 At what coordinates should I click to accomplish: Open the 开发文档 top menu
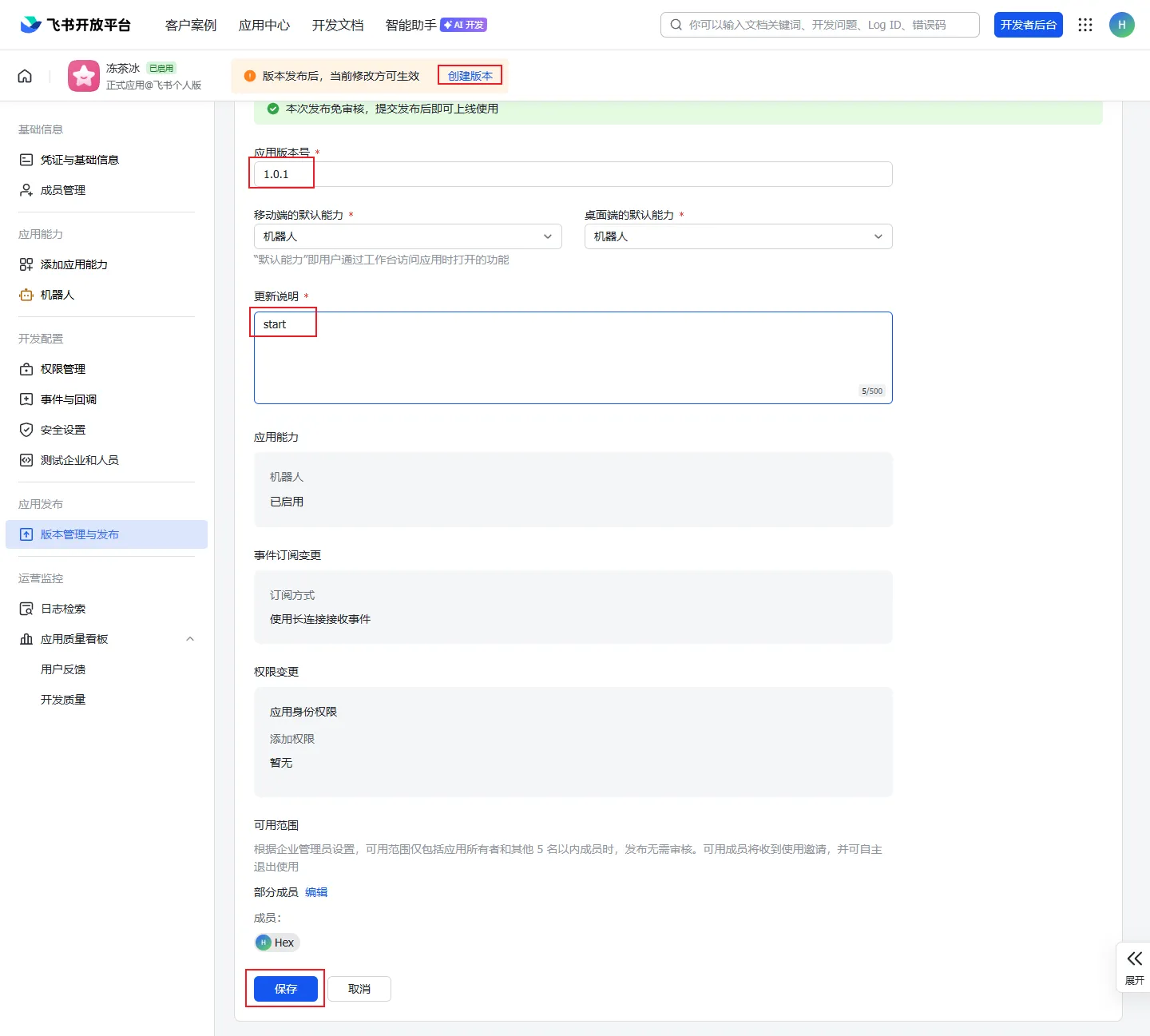point(338,25)
